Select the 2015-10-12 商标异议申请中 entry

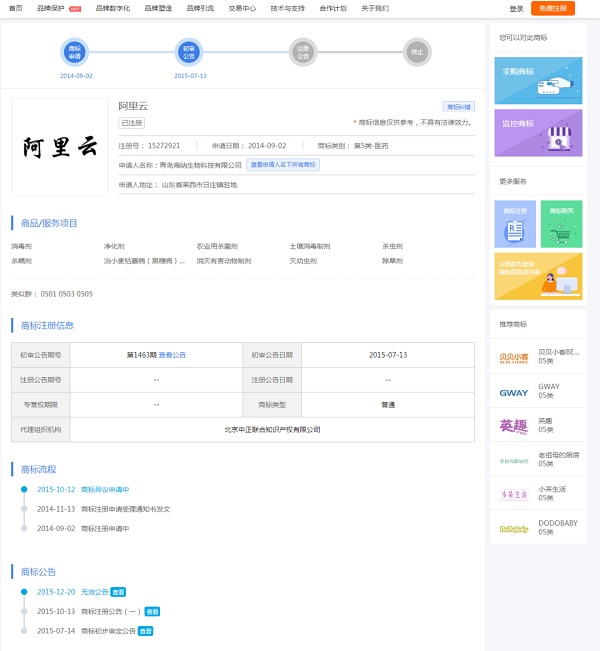click(83, 489)
